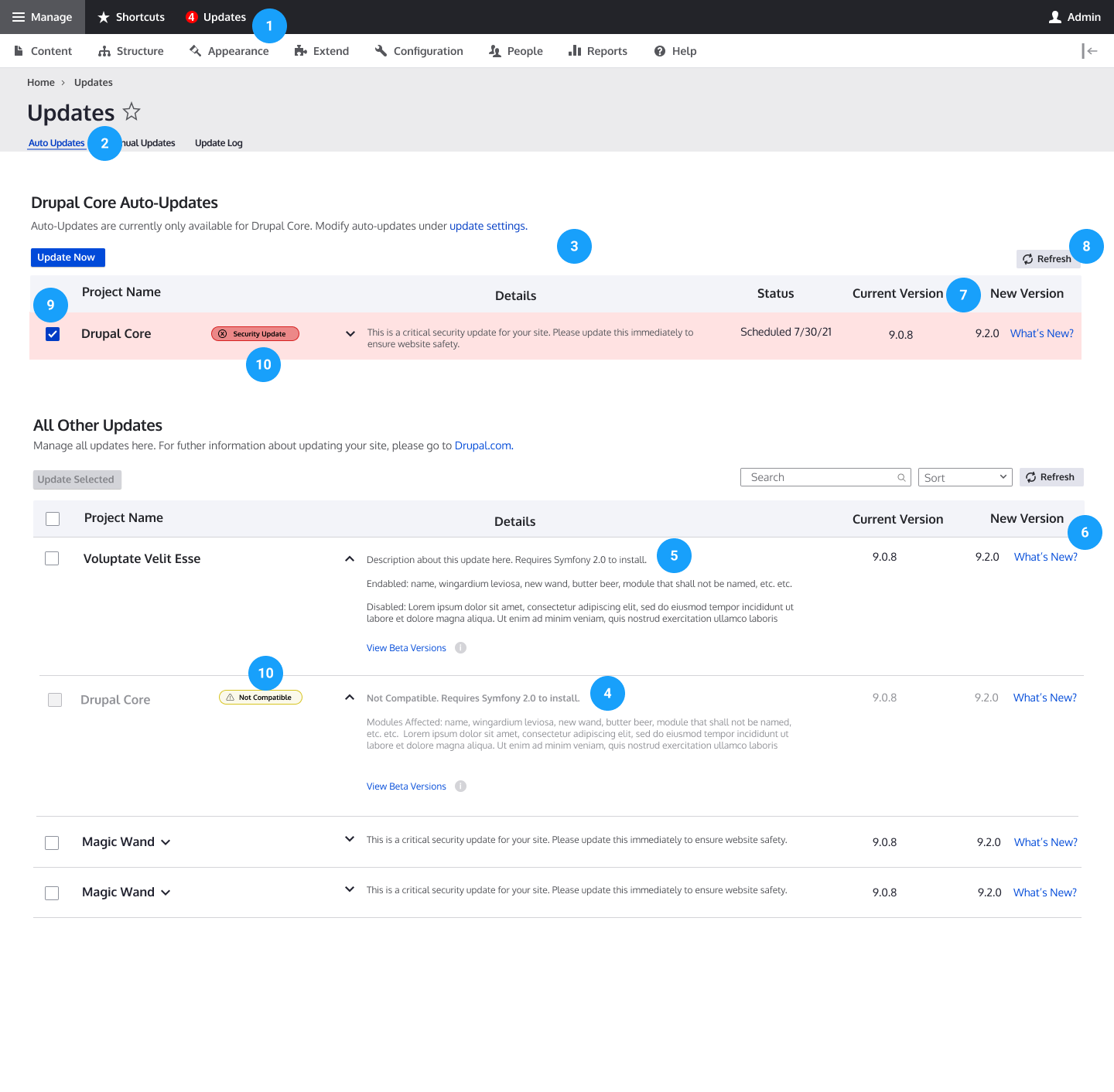Open the Reports section

[x=598, y=51]
